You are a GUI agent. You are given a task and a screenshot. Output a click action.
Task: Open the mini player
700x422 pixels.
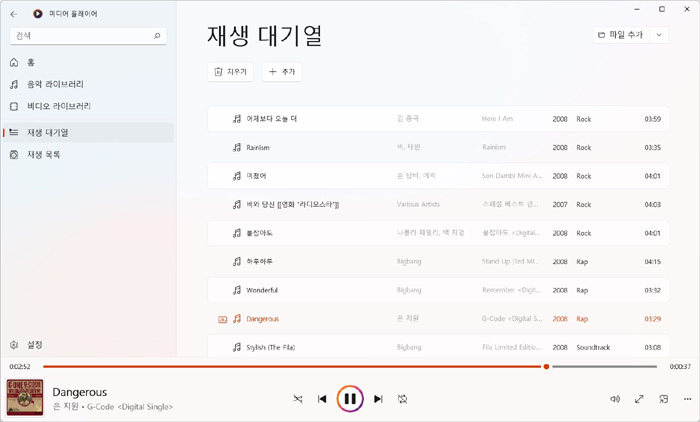tap(664, 399)
